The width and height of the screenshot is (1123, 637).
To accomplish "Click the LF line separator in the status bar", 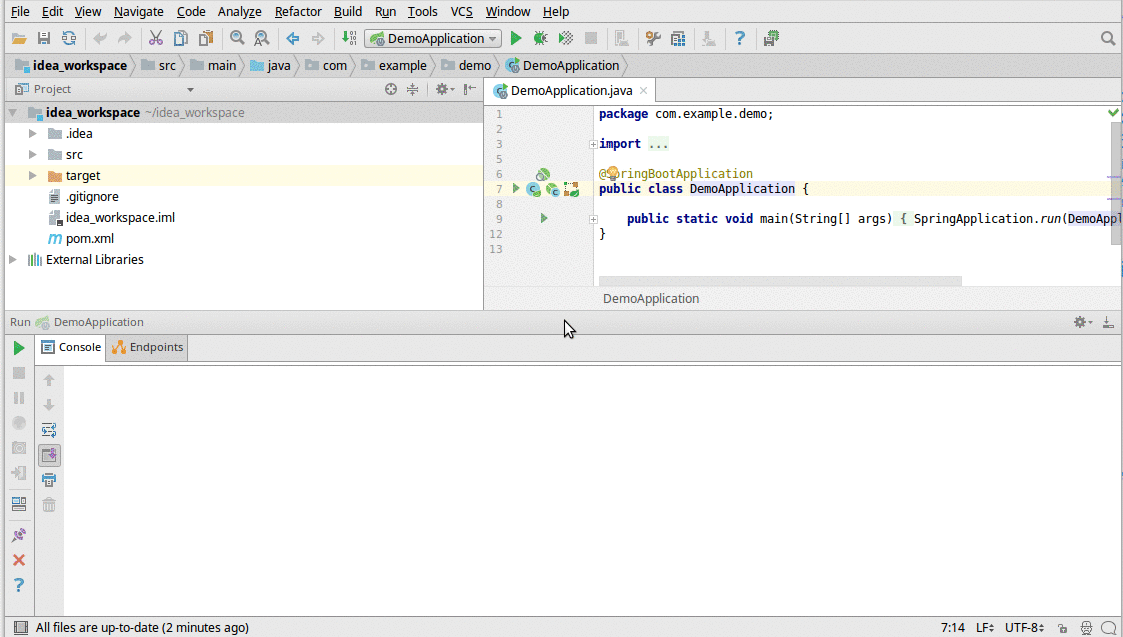I will pyautogui.click(x=985, y=628).
